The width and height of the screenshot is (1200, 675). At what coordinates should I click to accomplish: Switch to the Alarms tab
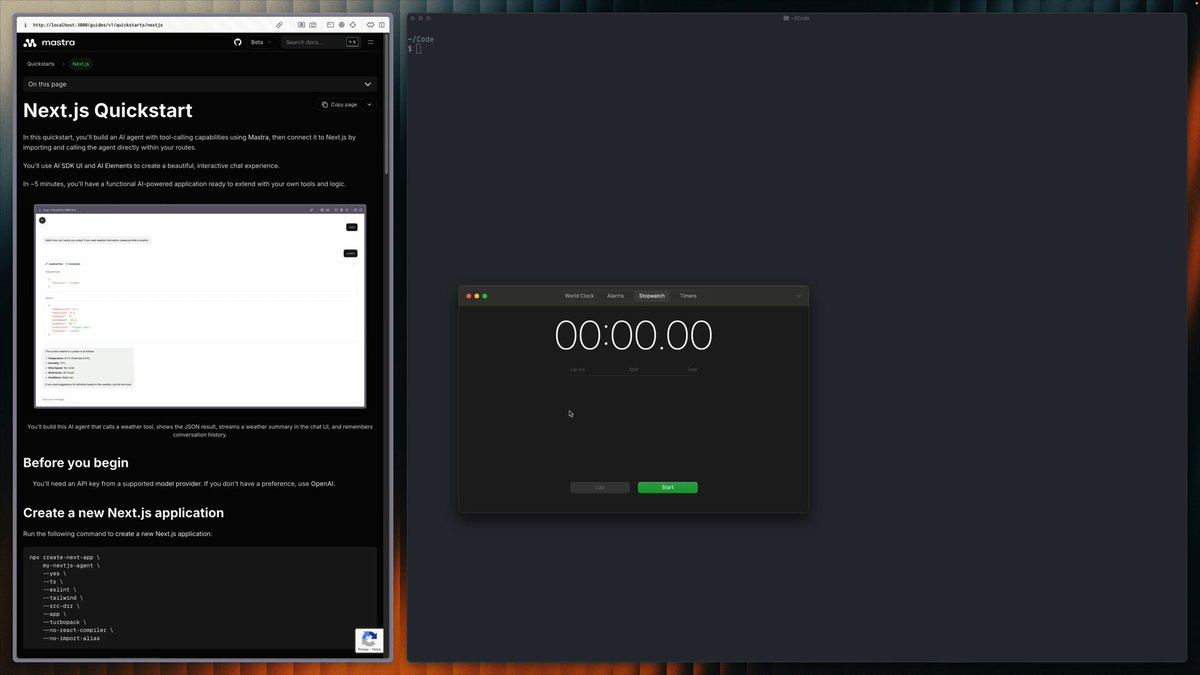click(615, 296)
